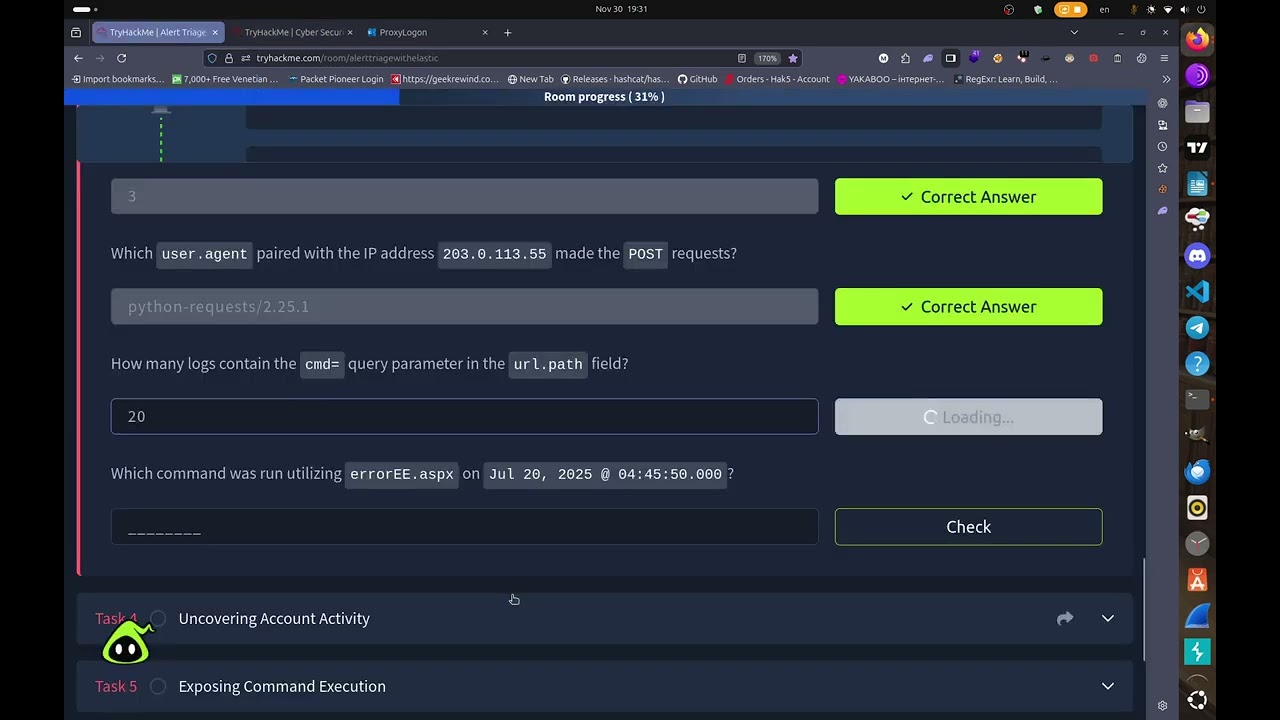Close the ProxyLogon tab

pos(485,32)
